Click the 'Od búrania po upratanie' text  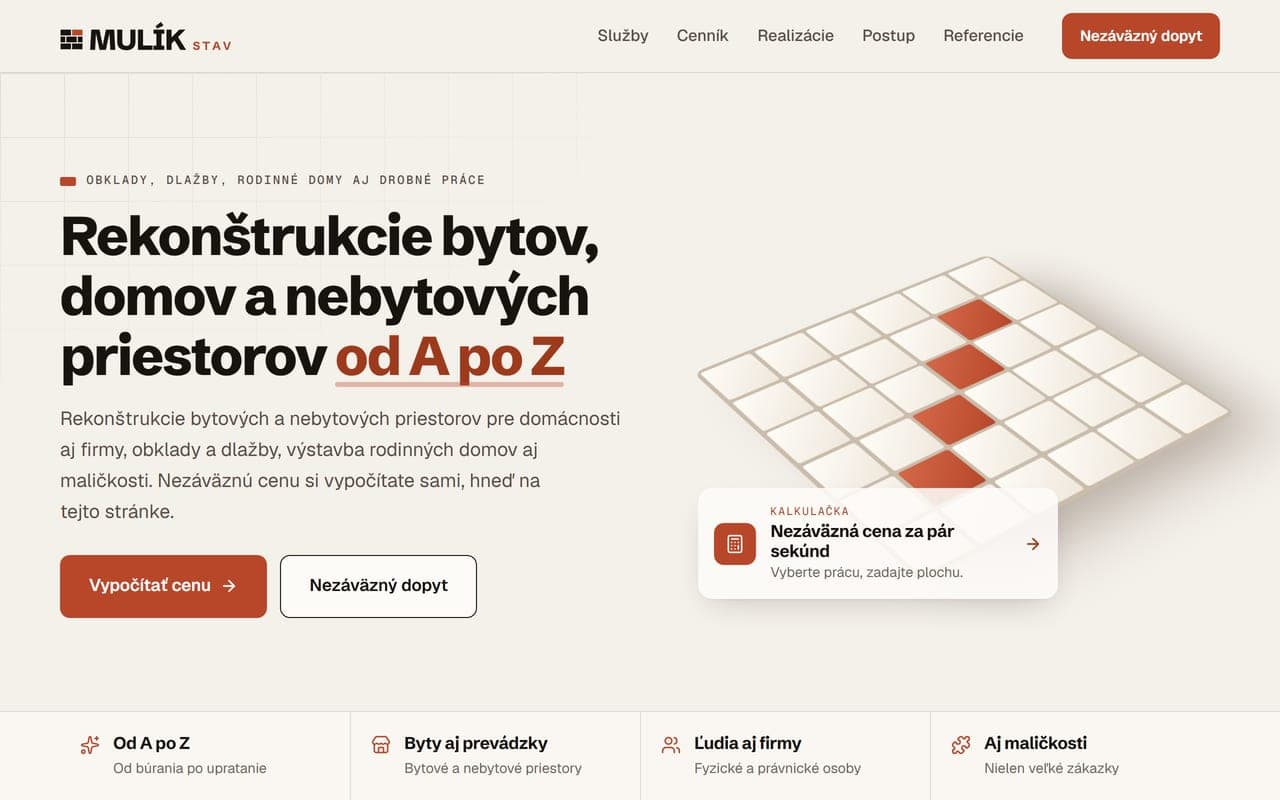190,769
